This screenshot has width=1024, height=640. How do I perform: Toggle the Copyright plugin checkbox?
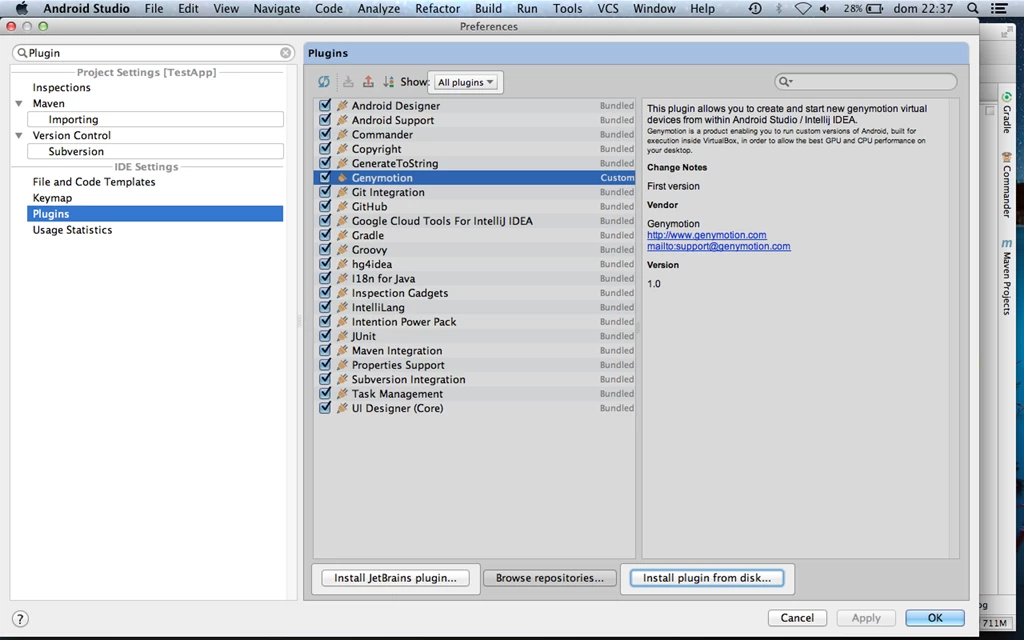325,148
